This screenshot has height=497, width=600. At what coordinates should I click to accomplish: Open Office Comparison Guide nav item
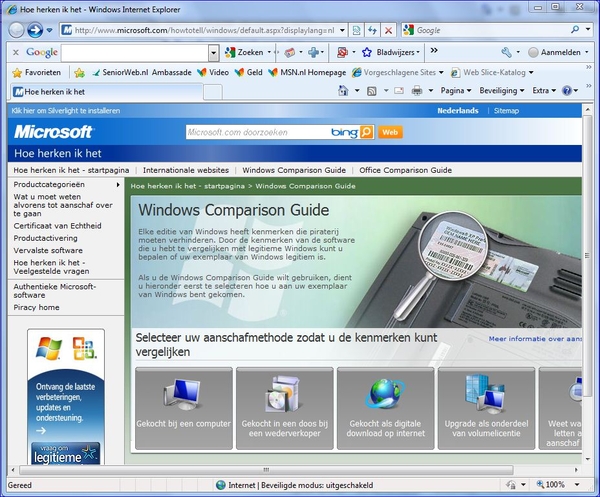[405, 170]
